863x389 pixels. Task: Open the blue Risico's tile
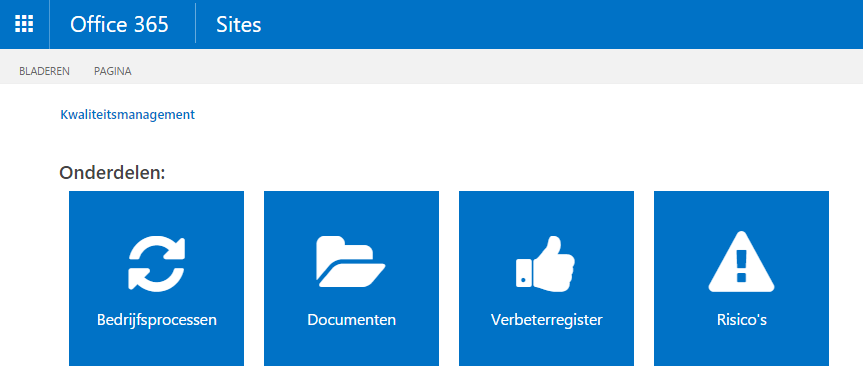741,278
